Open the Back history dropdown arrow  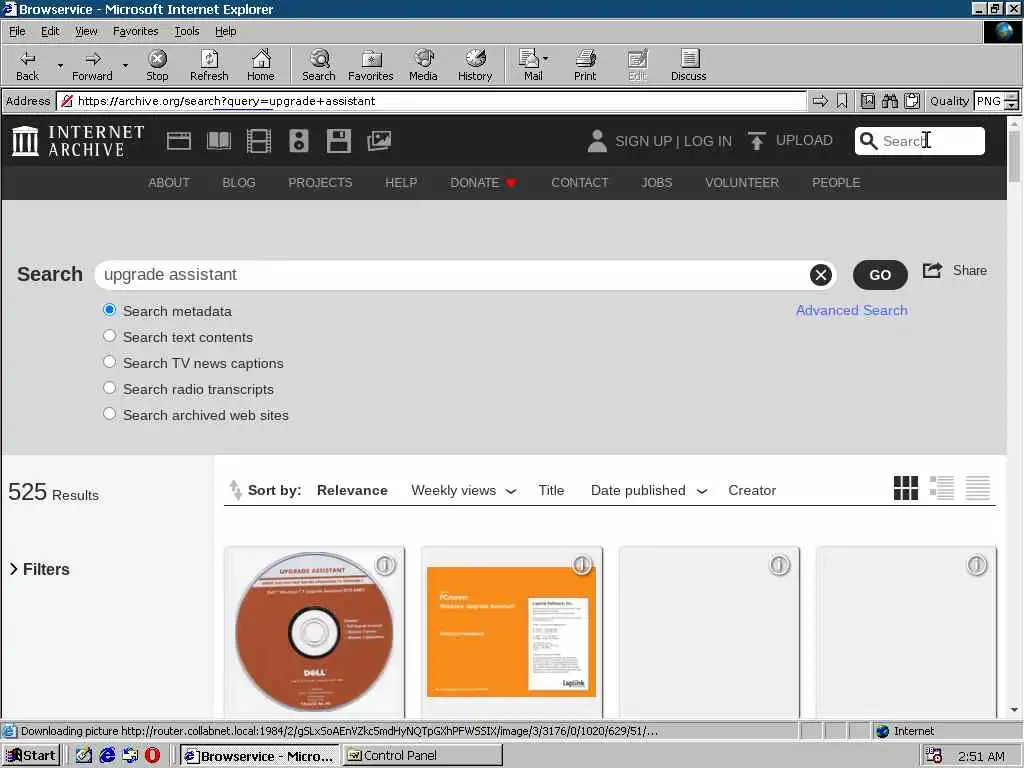point(60,65)
